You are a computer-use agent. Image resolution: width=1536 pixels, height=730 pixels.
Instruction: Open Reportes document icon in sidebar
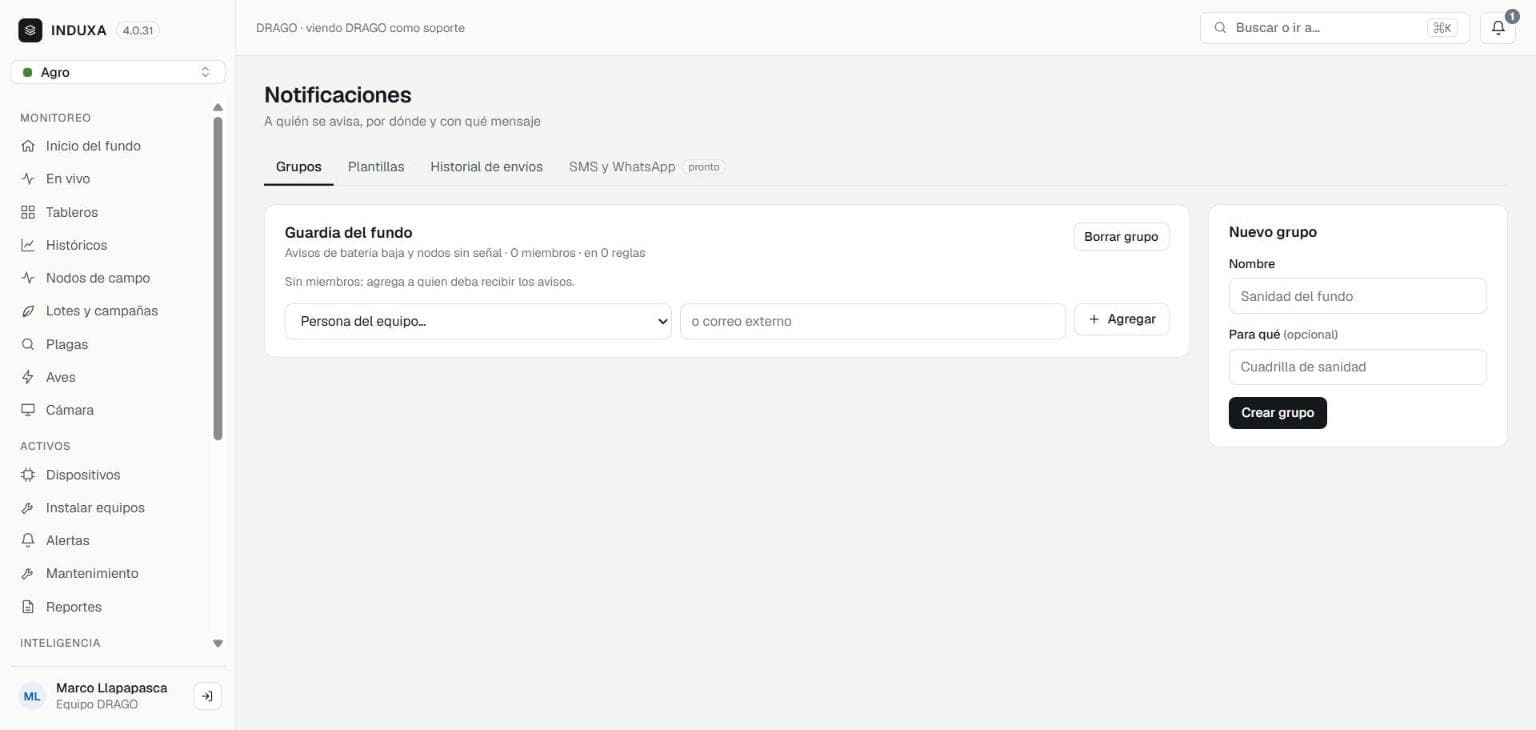pos(28,607)
